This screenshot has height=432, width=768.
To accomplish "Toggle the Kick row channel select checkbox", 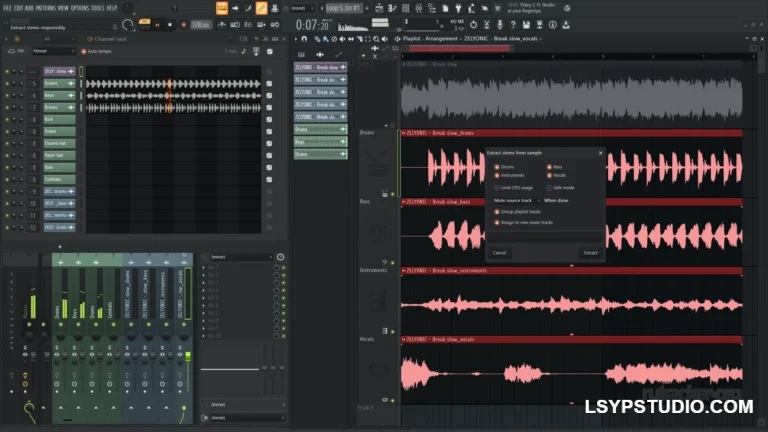I will pos(269,120).
